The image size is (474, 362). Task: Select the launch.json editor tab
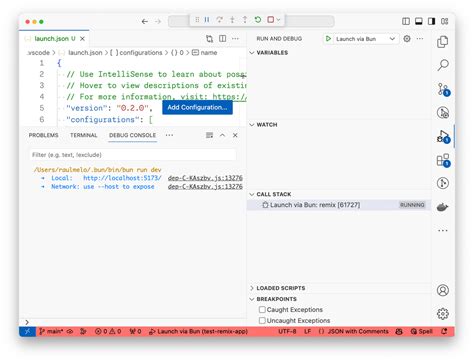[54, 39]
